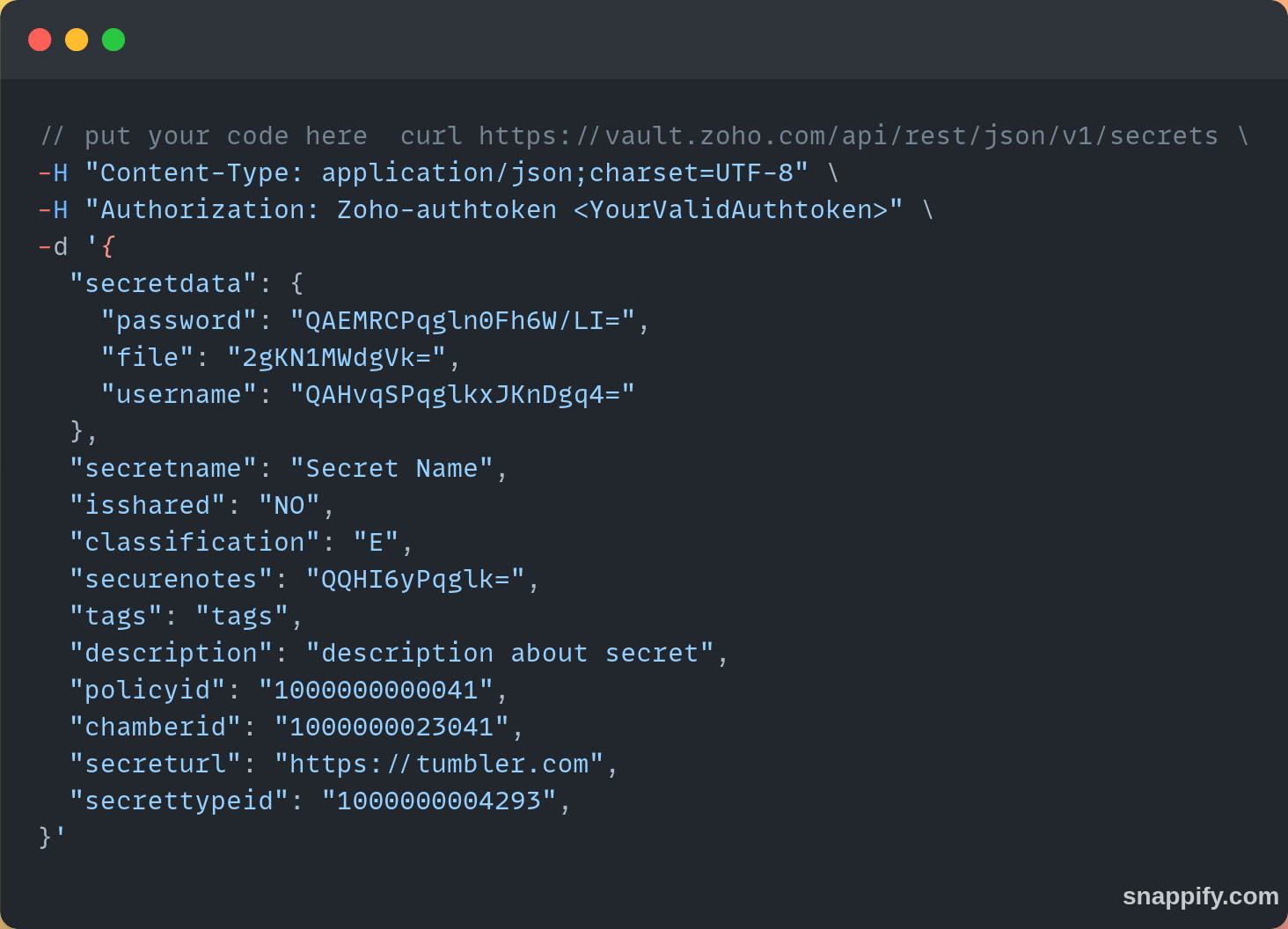Click the yellow minimize window dot
Image resolution: width=1288 pixels, height=929 pixels.
point(77,40)
